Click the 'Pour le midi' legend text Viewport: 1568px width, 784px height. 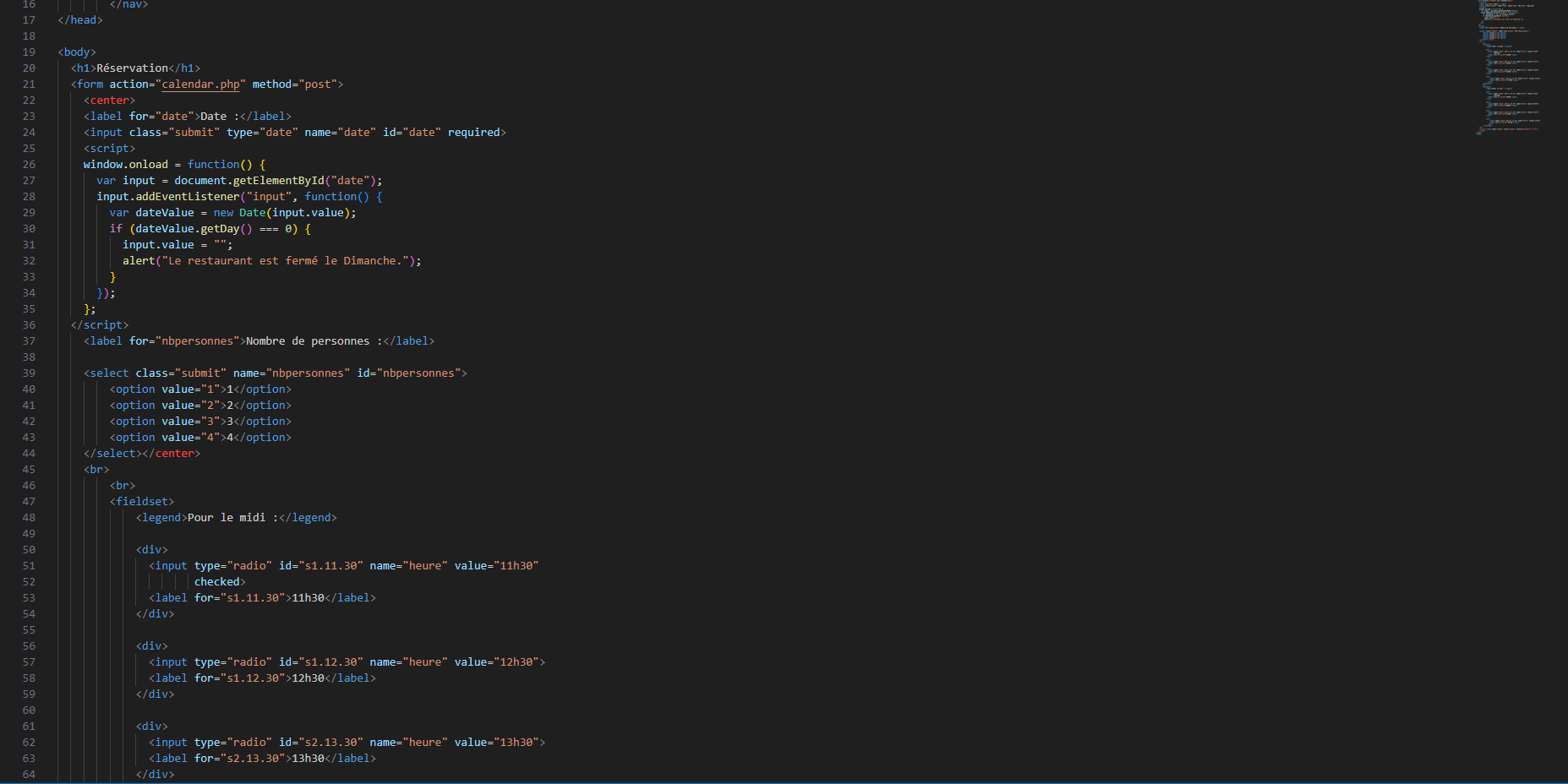click(226, 518)
